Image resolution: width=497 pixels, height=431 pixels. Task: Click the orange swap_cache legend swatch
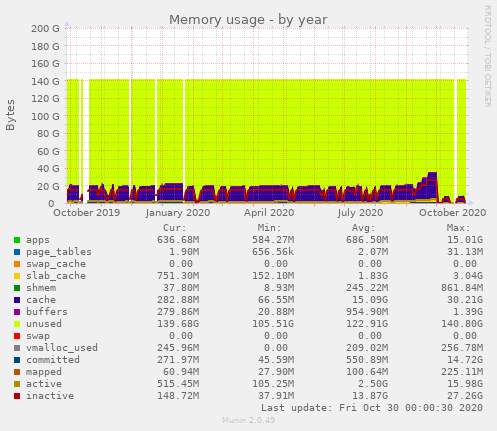[x=17, y=264]
